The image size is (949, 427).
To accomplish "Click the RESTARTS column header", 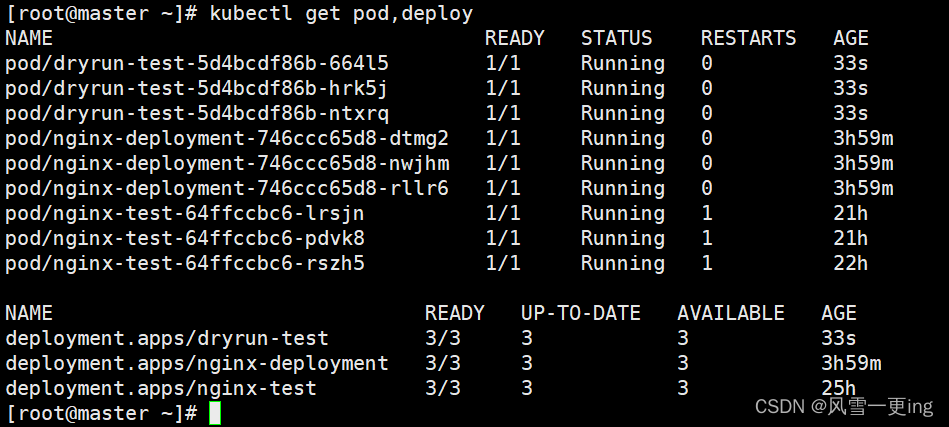I will coord(749,38).
